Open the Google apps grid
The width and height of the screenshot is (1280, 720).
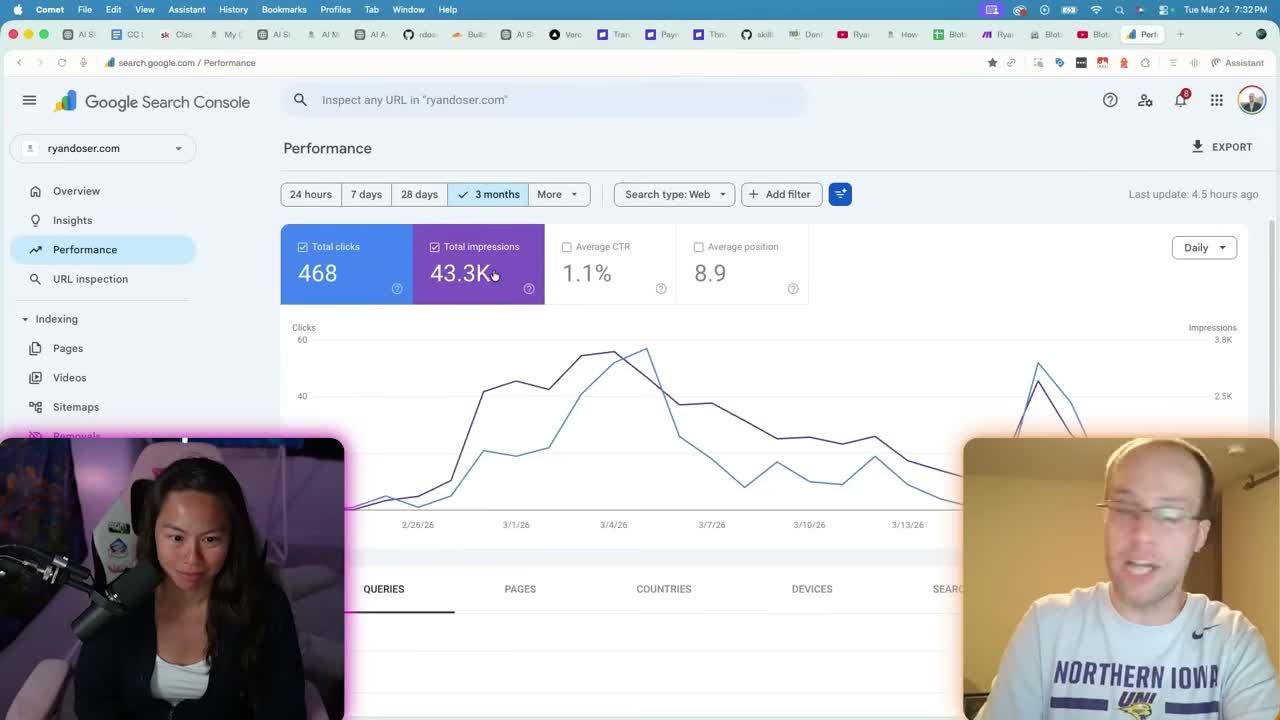click(x=1216, y=100)
